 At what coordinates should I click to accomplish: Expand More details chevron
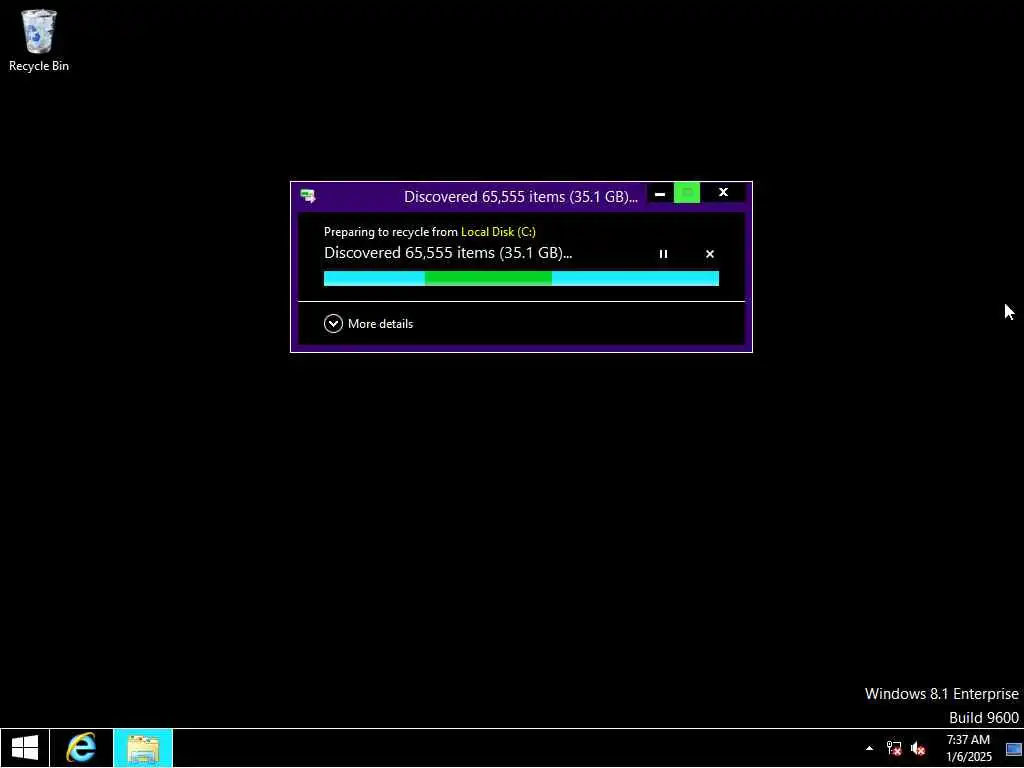(333, 324)
